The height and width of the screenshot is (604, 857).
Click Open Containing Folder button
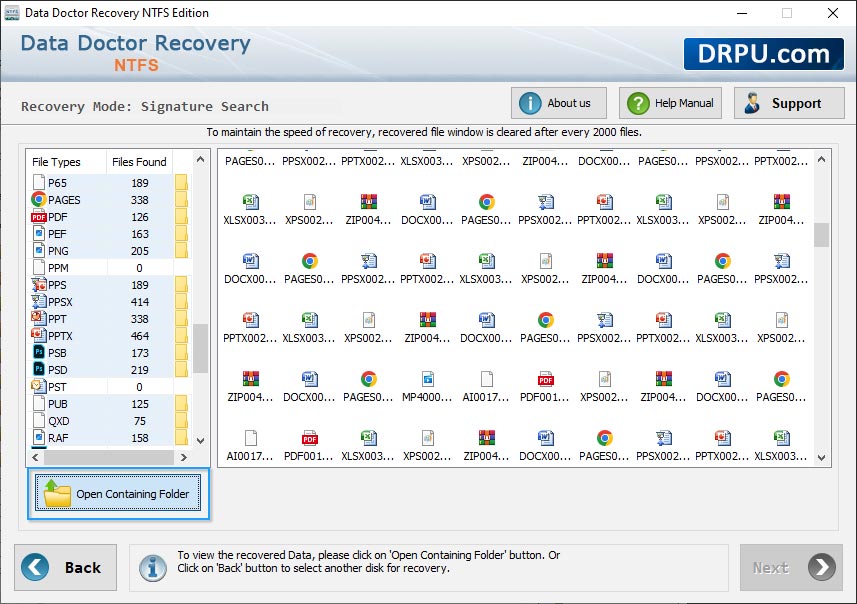118,494
